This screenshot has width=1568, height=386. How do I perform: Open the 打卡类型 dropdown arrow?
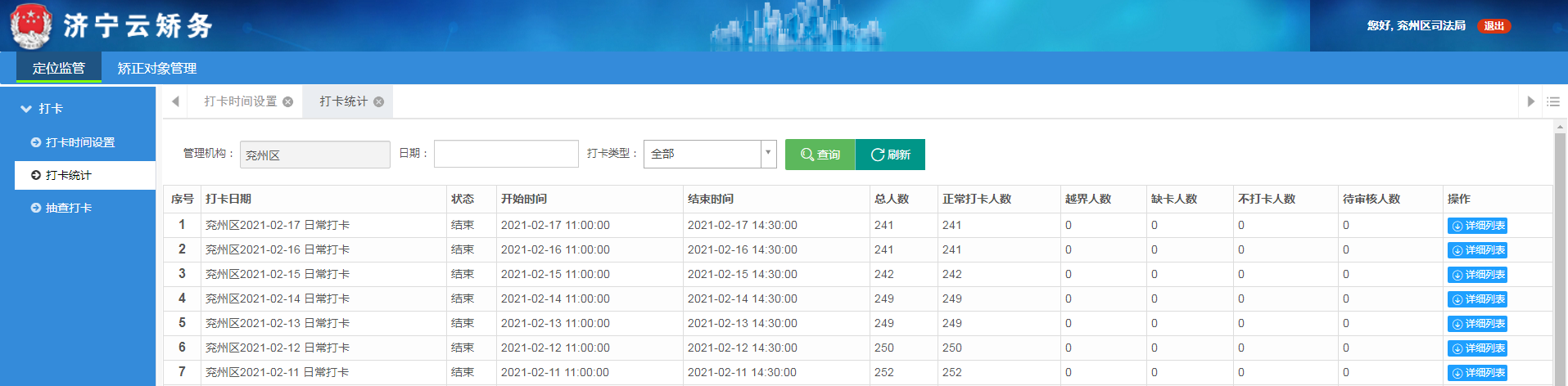coord(768,153)
